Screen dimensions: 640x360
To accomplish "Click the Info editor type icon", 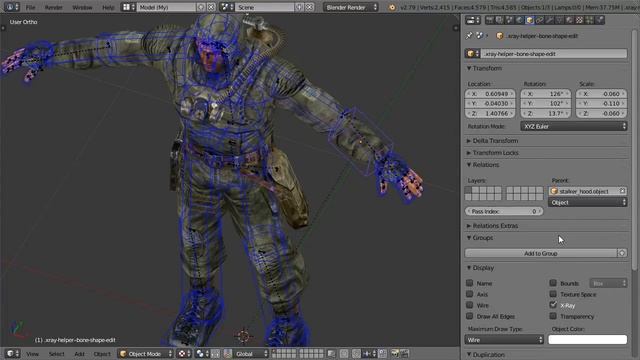I will (x=11, y=7).
